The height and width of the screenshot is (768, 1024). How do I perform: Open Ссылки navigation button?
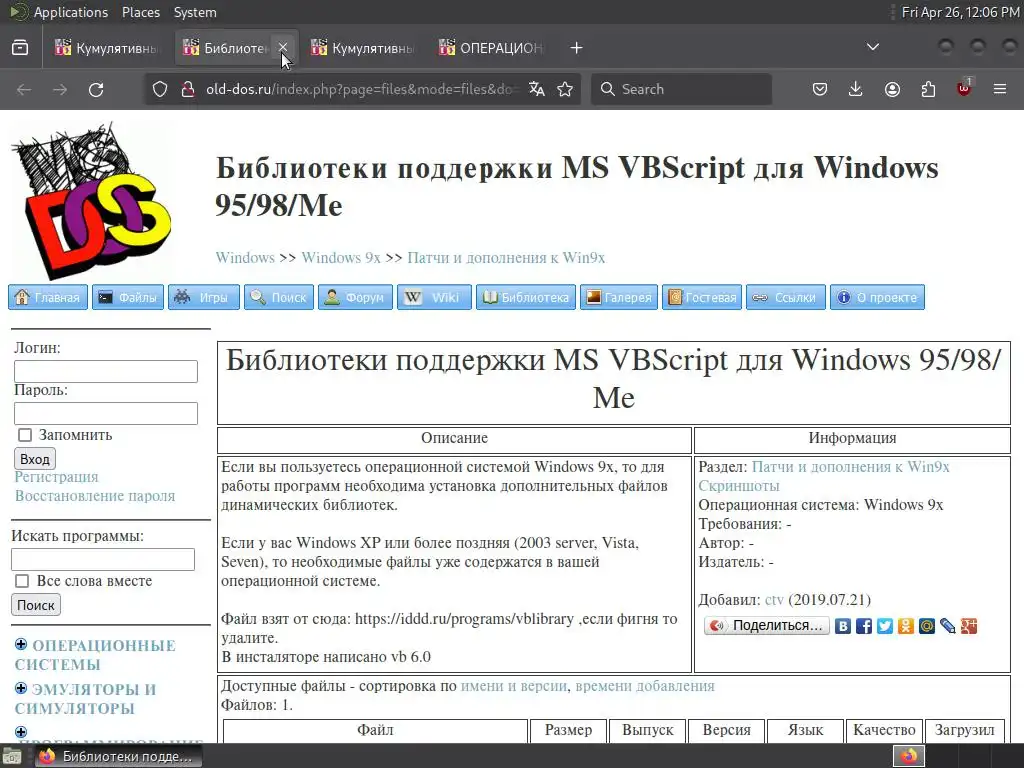[x=786, y=297]
